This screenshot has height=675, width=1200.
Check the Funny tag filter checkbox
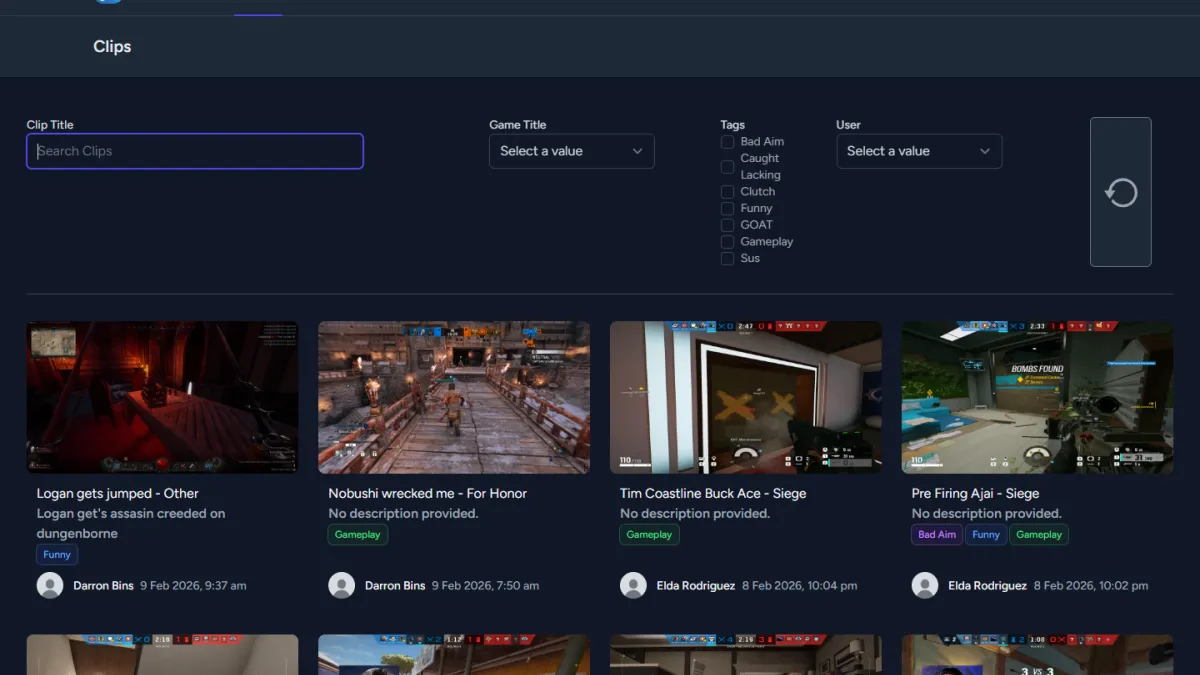pos(727,208)
